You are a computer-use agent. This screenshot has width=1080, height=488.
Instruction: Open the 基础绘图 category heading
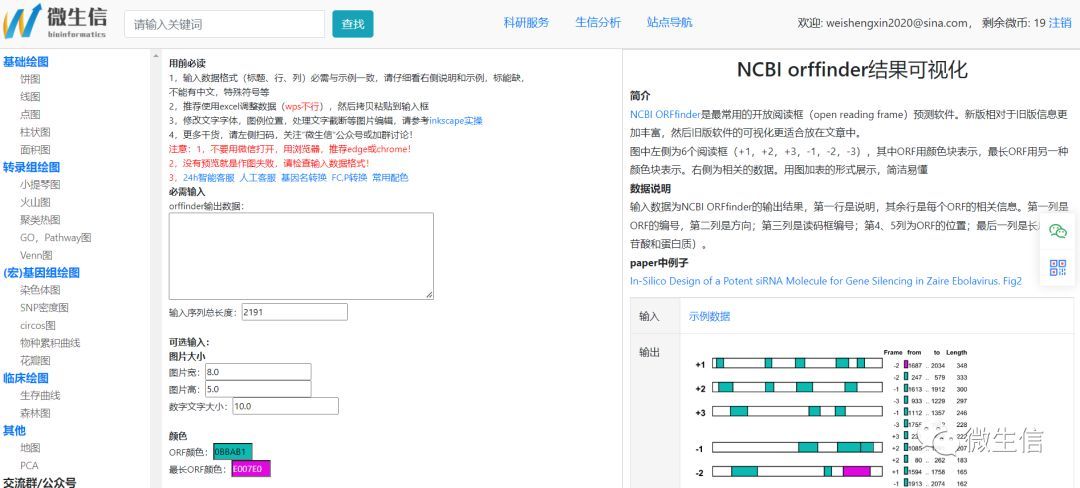click(x=25, y=62)
